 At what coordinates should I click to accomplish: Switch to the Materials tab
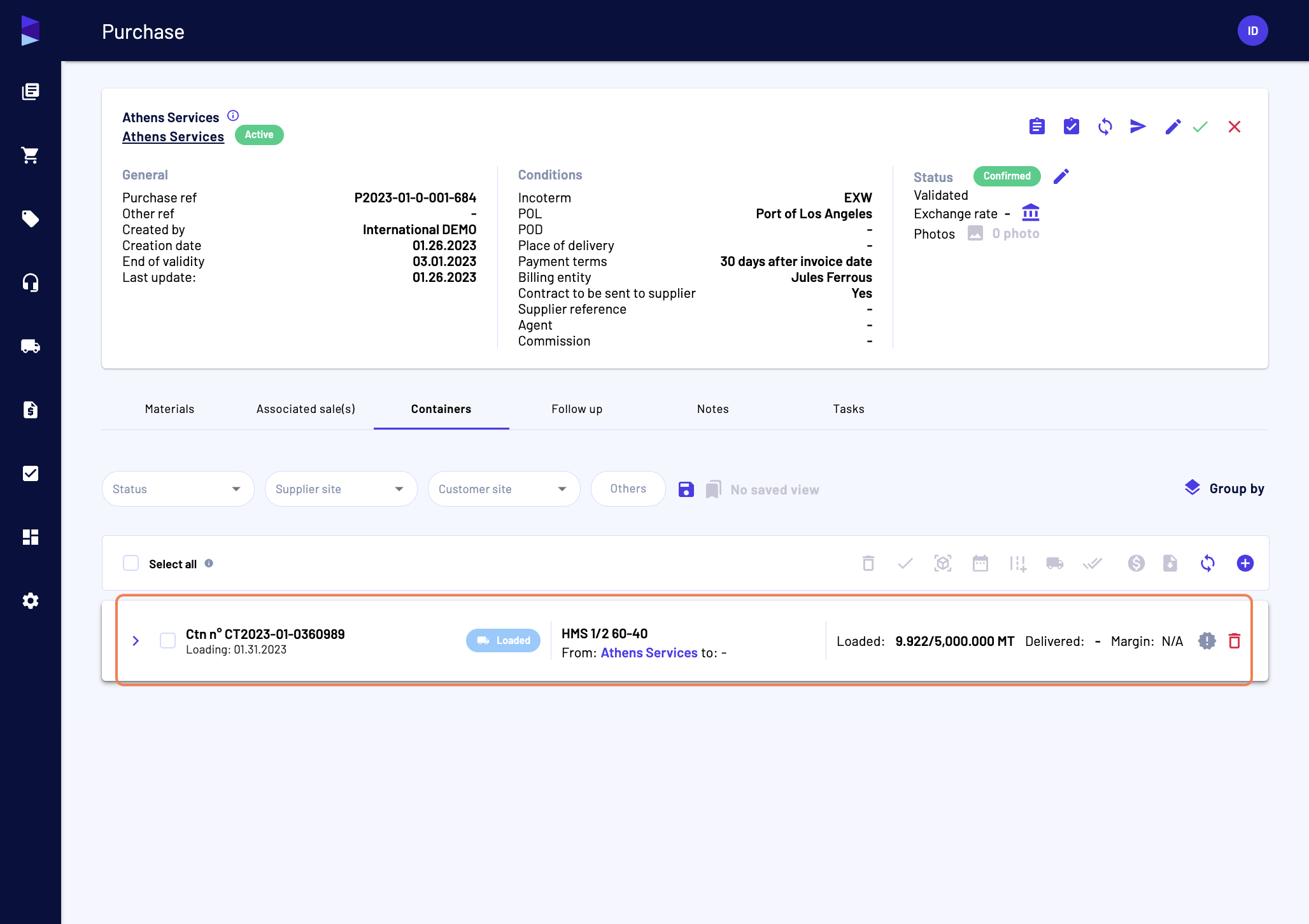click(169, 409)
